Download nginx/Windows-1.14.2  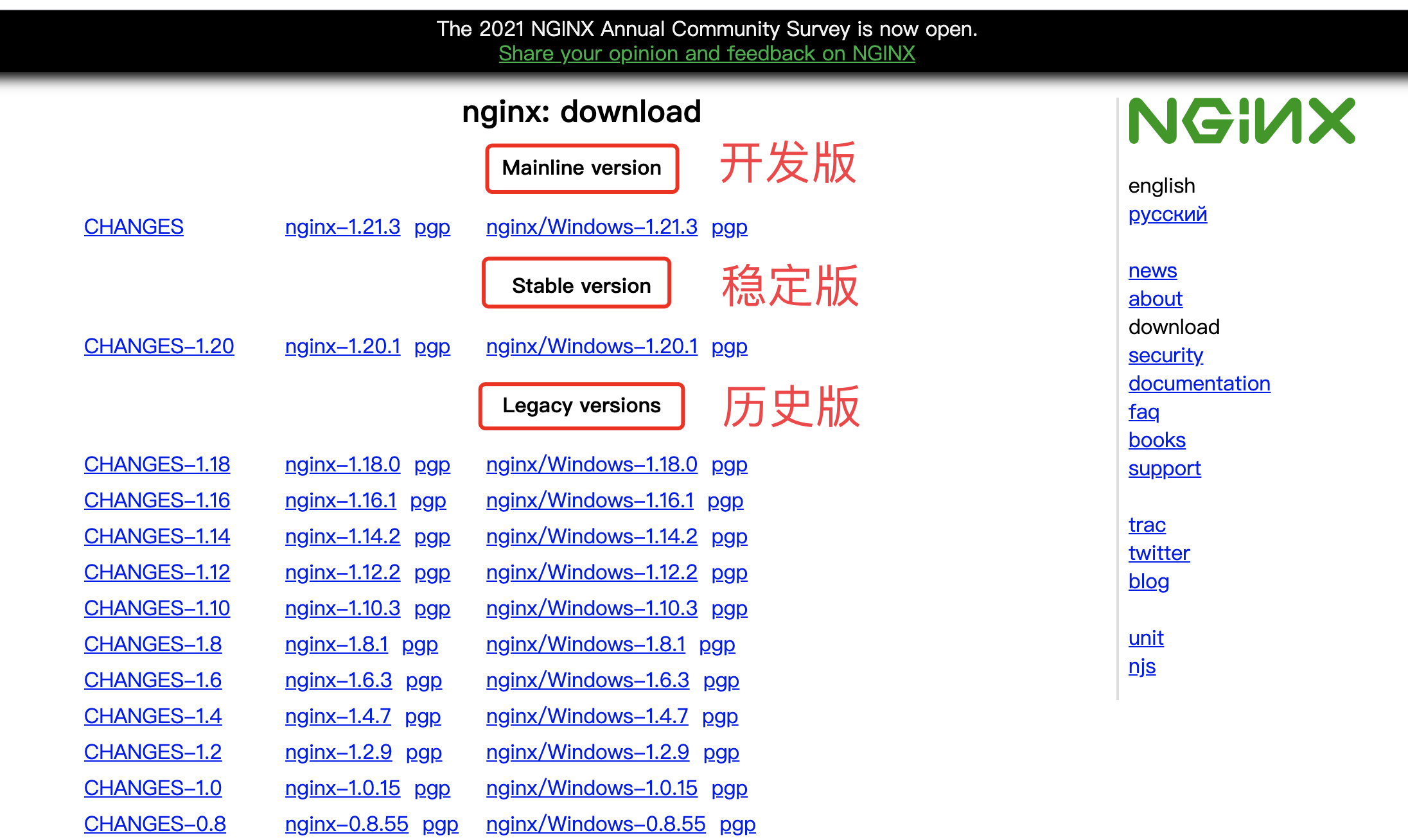pyautogui.click(x=592, y=536)
